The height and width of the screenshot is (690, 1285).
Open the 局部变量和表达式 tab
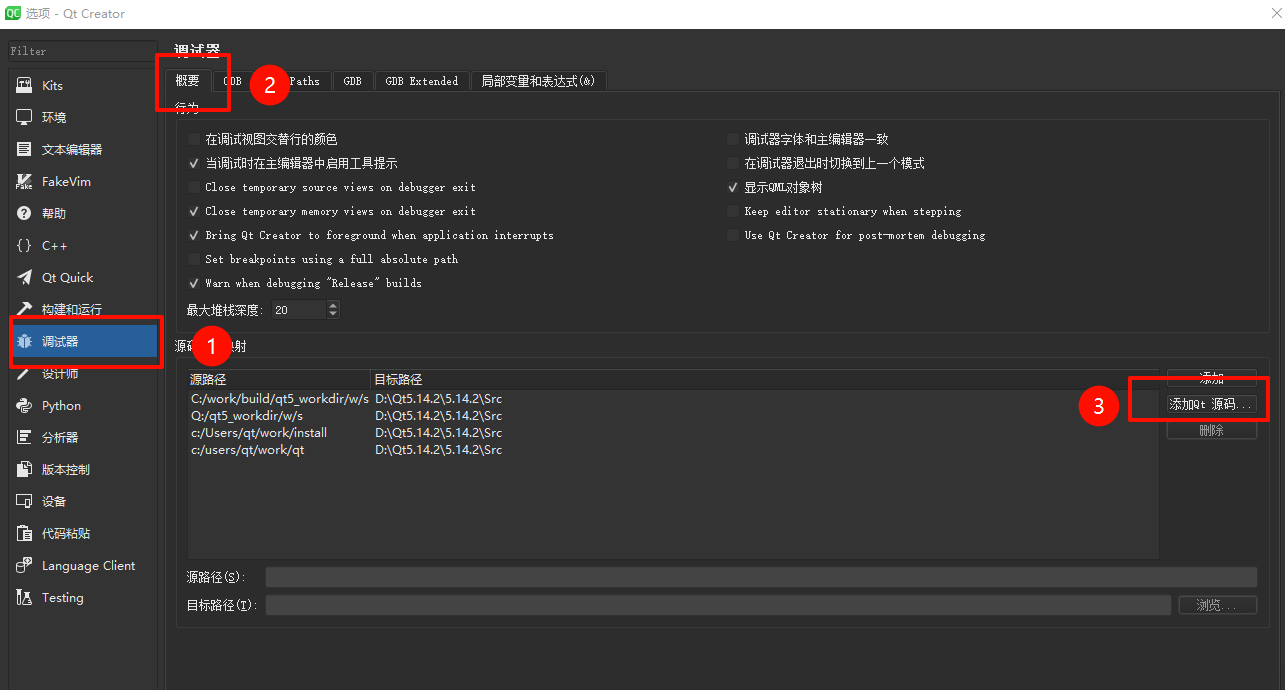coord(538,81)
